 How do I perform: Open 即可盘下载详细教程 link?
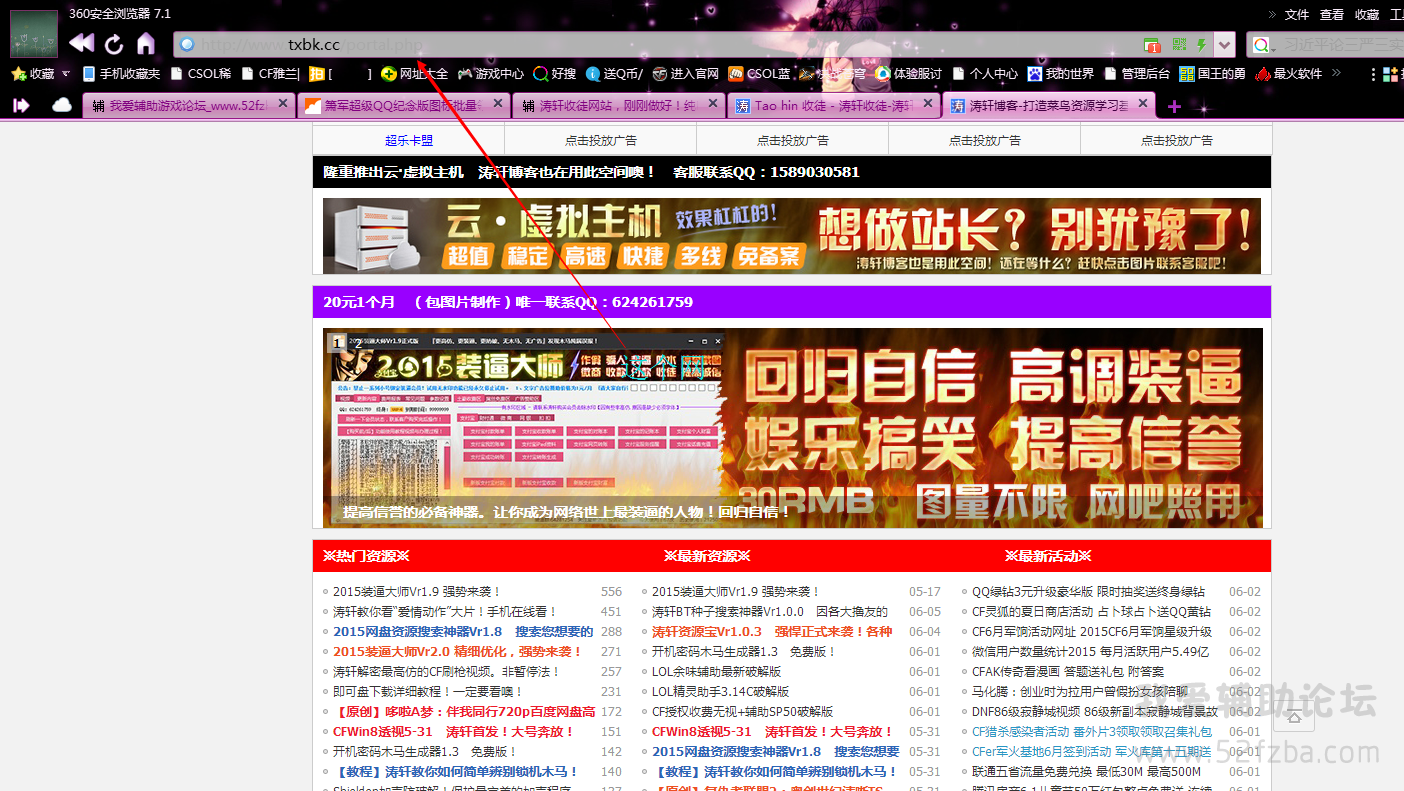click(428, 692)
